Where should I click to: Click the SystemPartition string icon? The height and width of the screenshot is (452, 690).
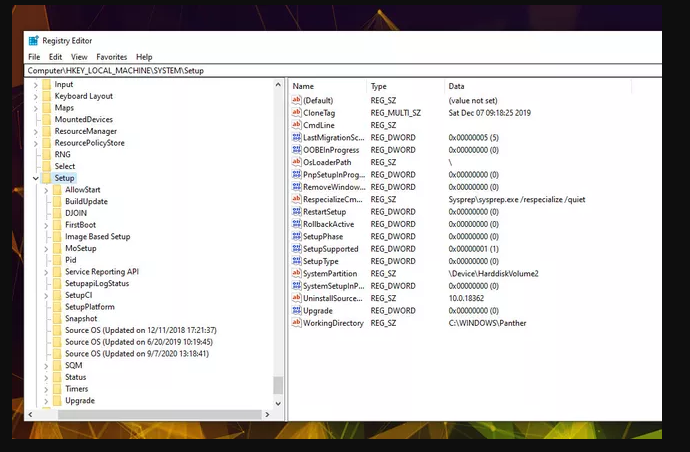pos(297,273)
